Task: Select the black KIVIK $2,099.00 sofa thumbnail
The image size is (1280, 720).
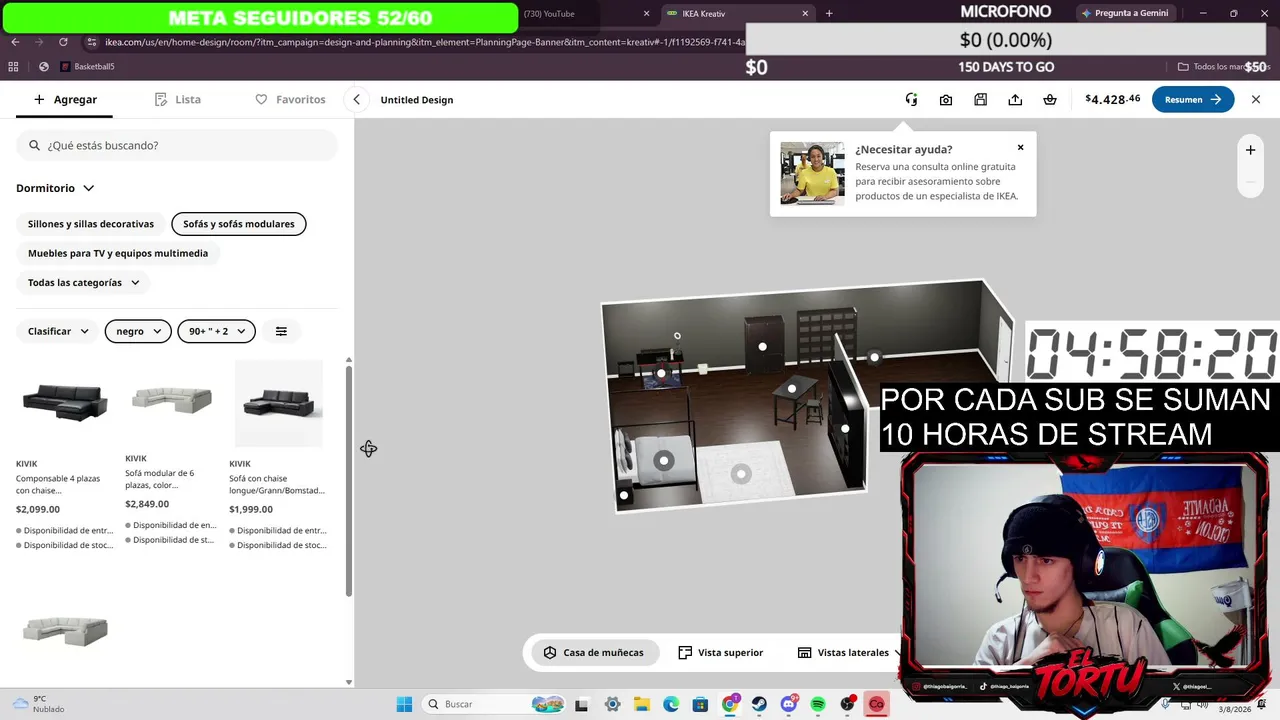Action: 65,402
